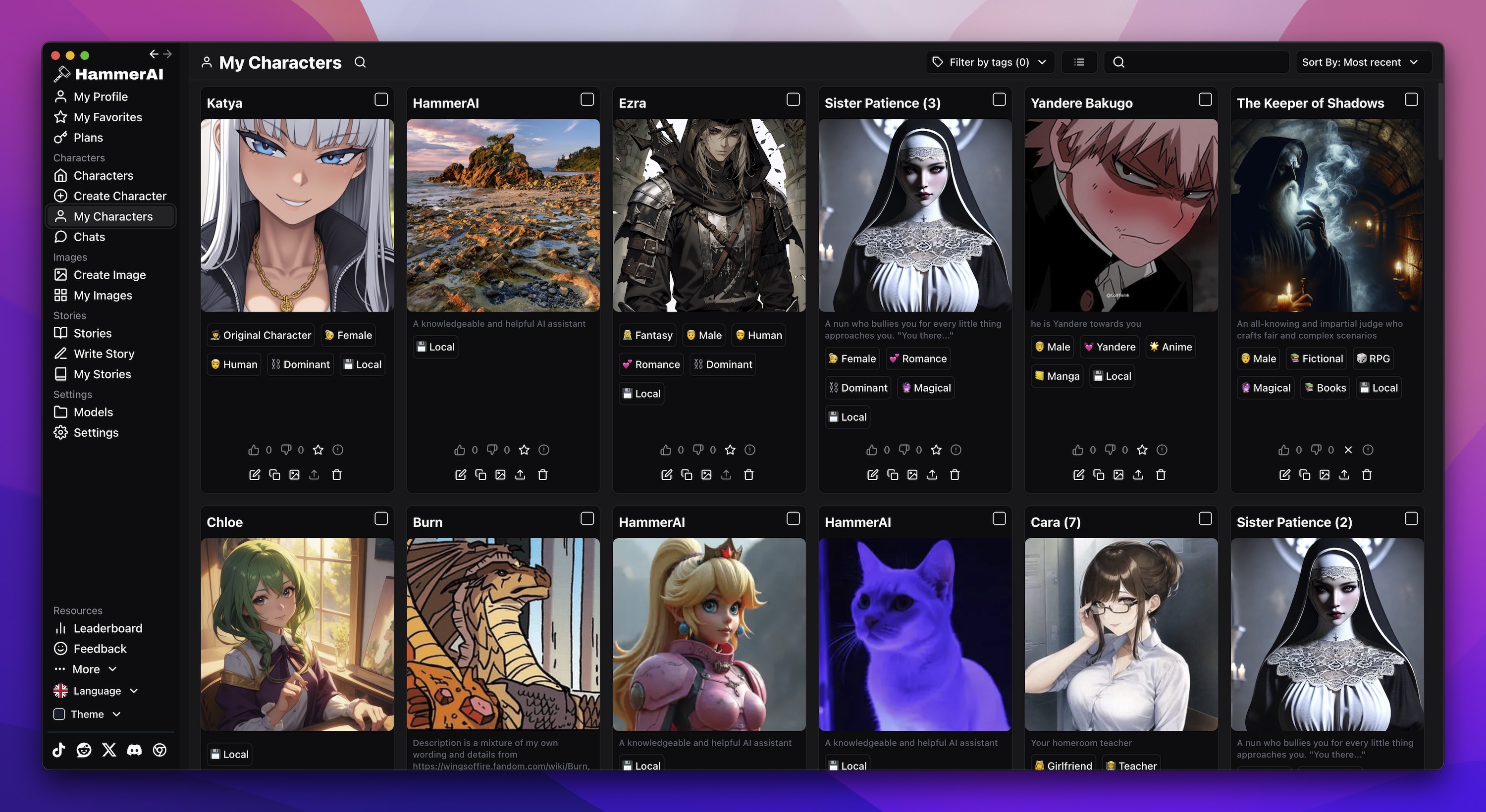Upload Yandere Bakugo via share icon

point(1138,475)
